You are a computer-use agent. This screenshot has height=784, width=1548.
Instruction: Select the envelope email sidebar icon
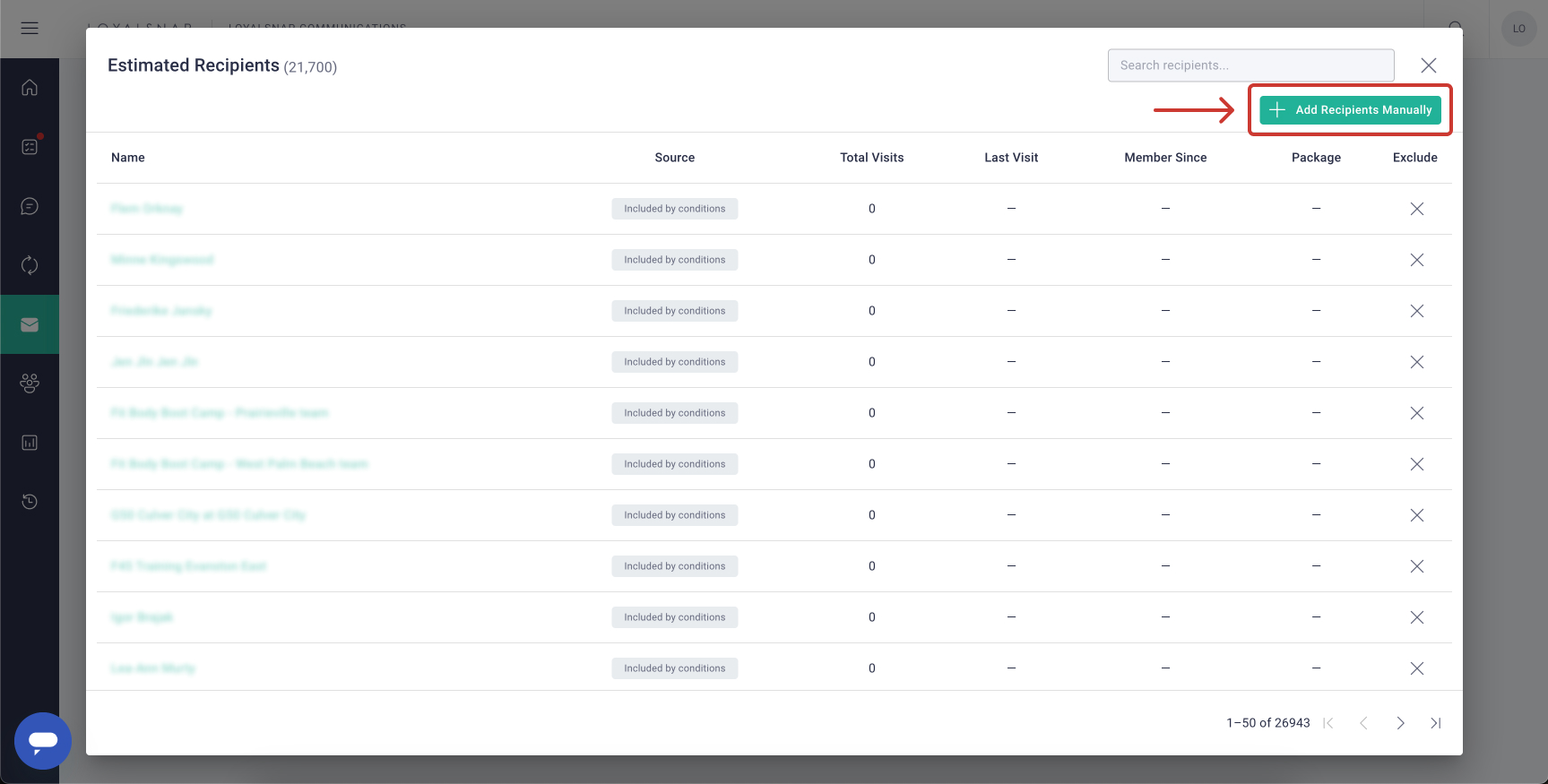pos(30,325)
